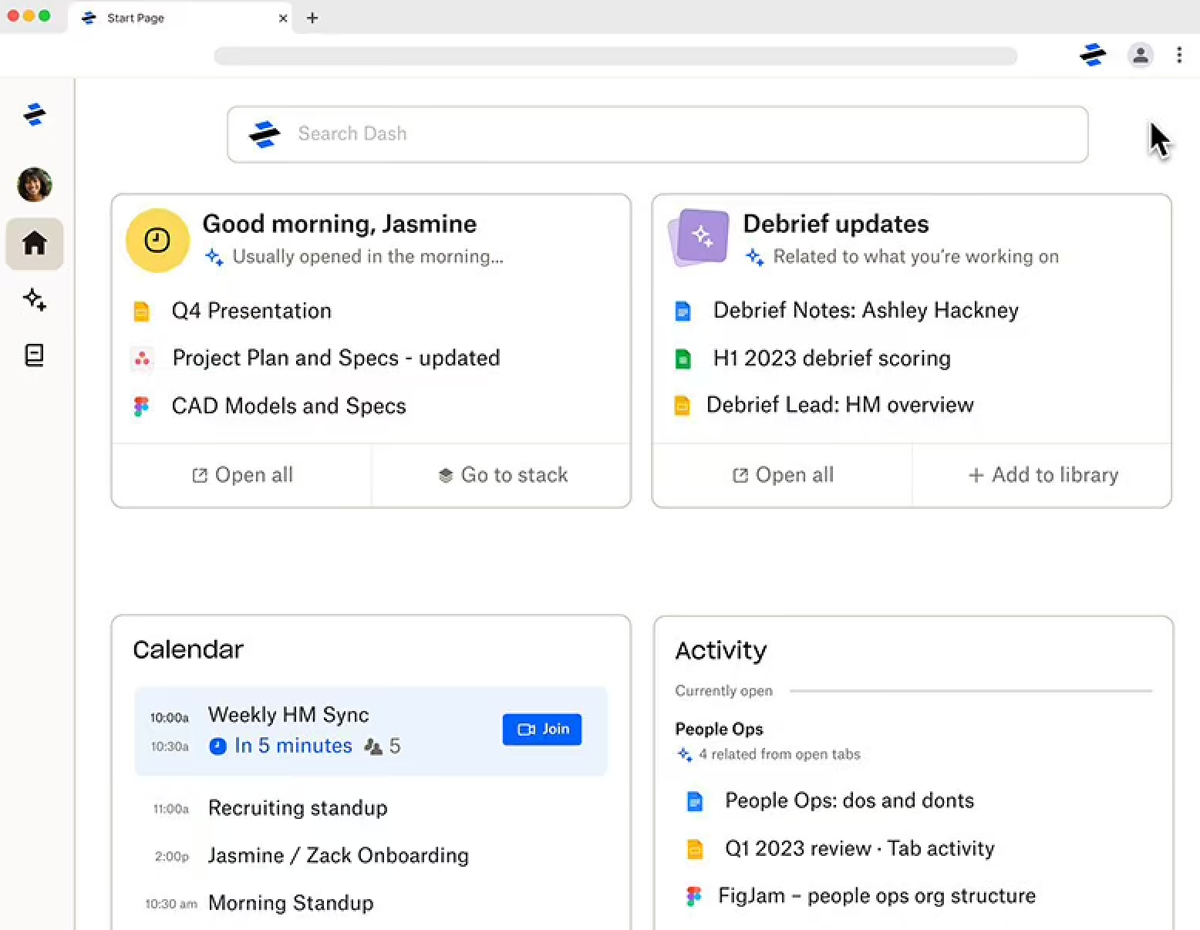Add Debrief updates to library
The height and width of the screenshot is (930, 1200).
pos(1042,475)
